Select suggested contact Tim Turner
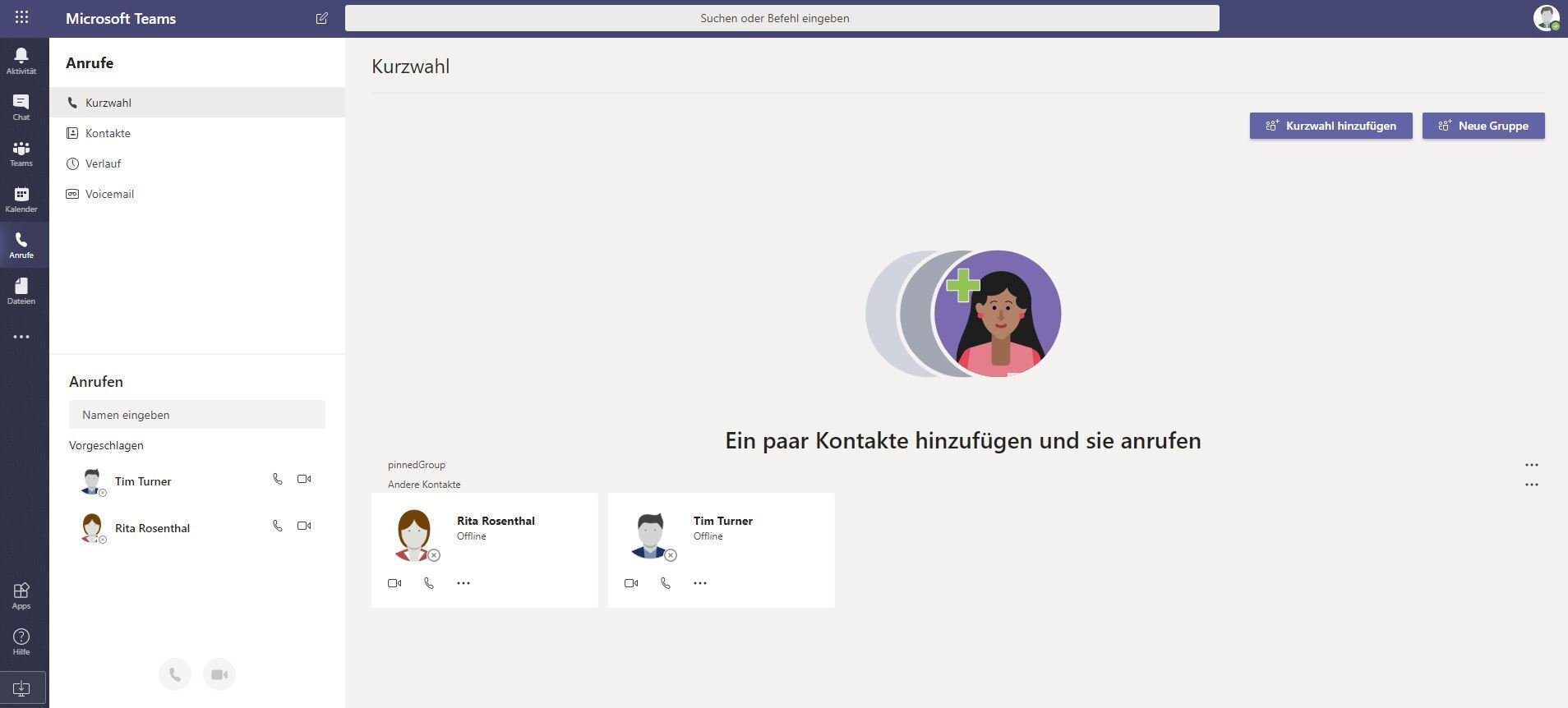This screenshot has width=1568, height=708. tap(143, 481)
